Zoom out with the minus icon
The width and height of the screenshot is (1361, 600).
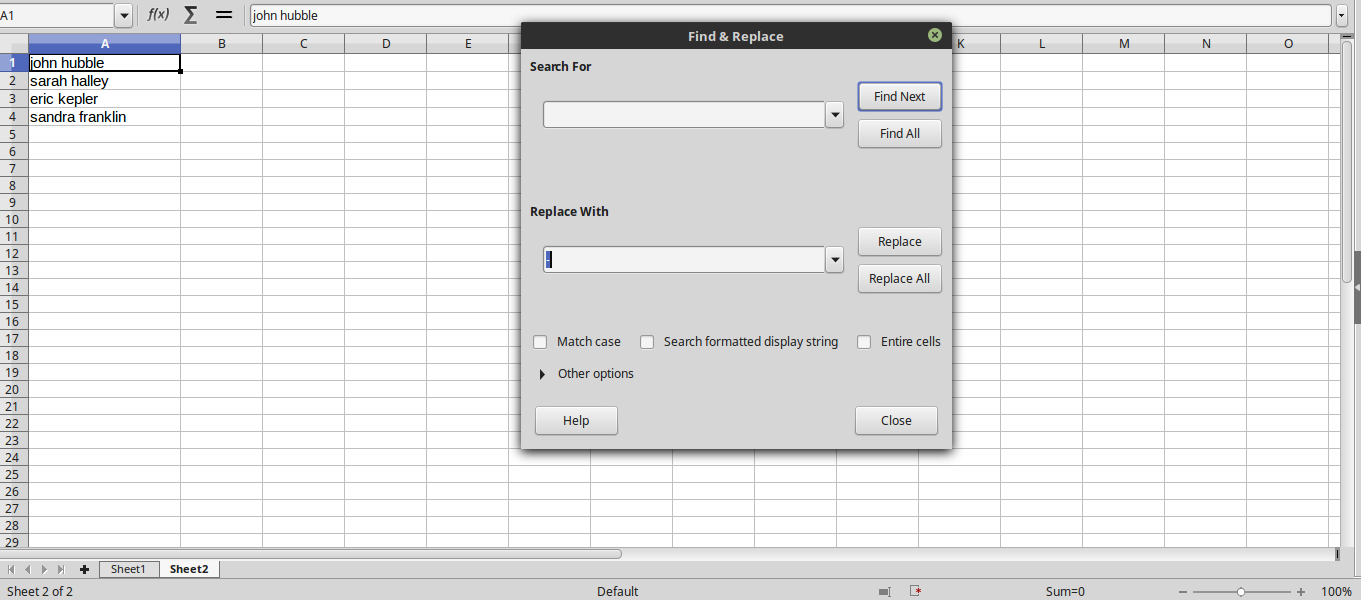point(1182,591)
